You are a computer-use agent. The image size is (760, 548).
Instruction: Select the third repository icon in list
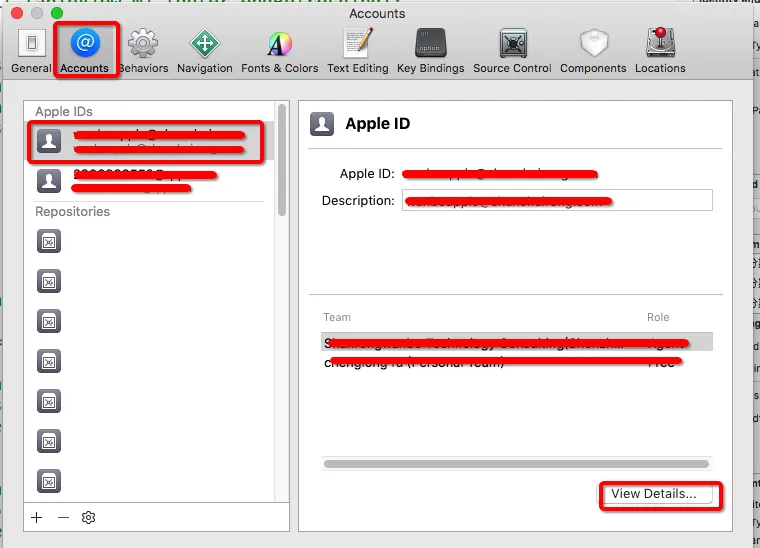[49, 321]
